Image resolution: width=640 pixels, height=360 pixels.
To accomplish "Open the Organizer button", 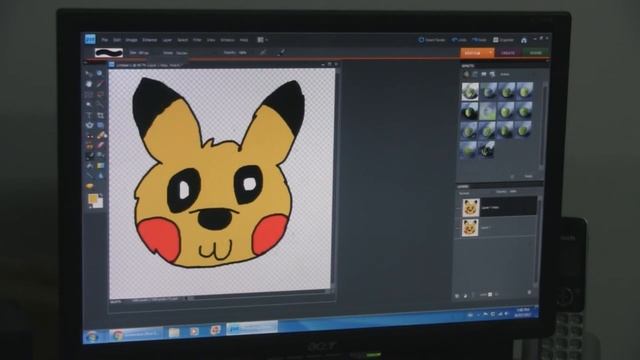I will click(x=503, y=40).
